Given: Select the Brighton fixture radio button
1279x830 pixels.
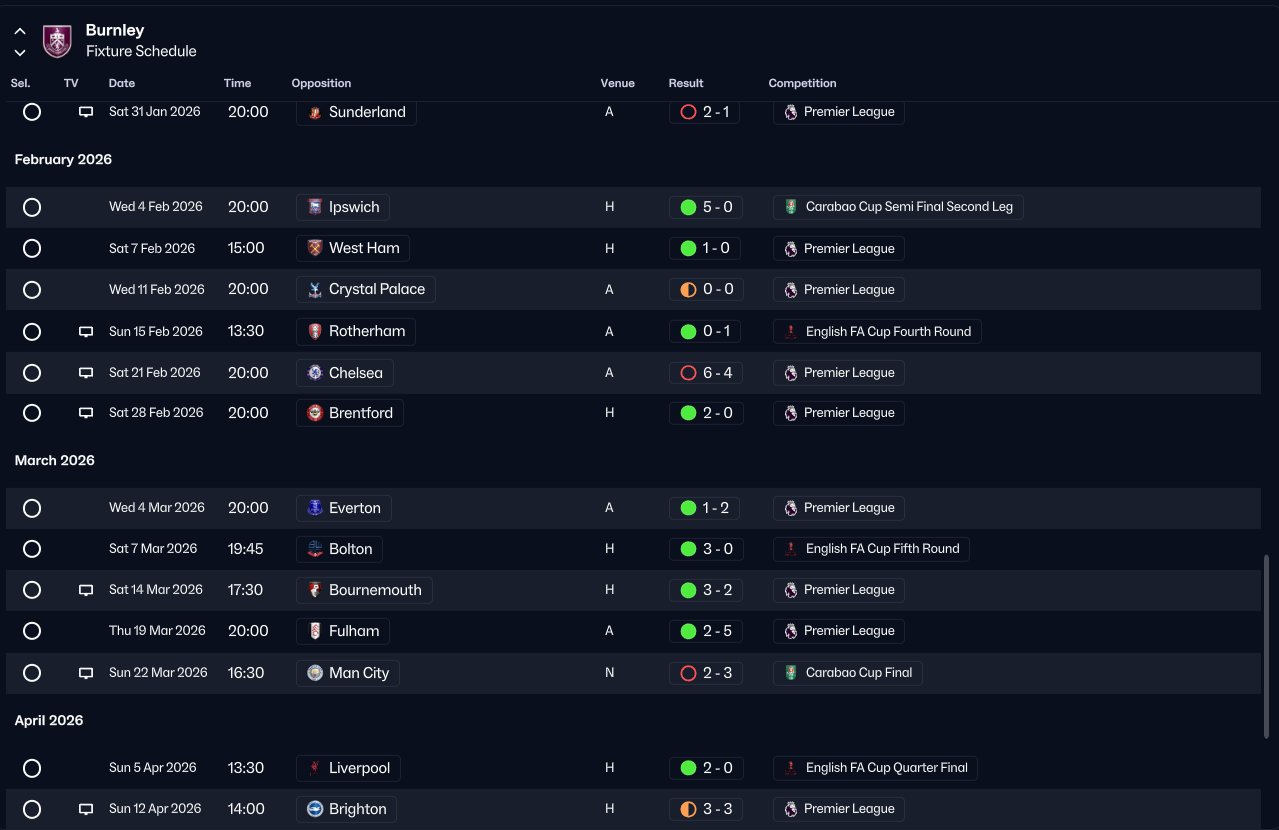Looking at the screenshot, I should (32, 809).
